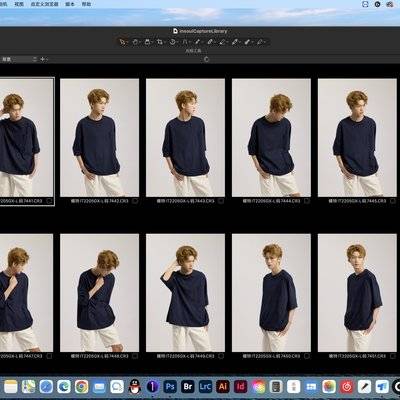Open the sort dropdown in browser toolbar
The height and width of the screenshot is (400, 400).
(19, 59)
